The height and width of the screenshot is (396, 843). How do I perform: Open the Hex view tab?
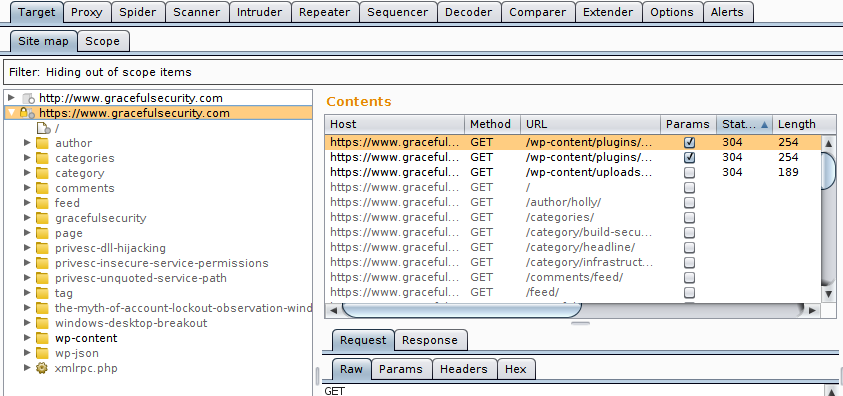pos(516,369)
